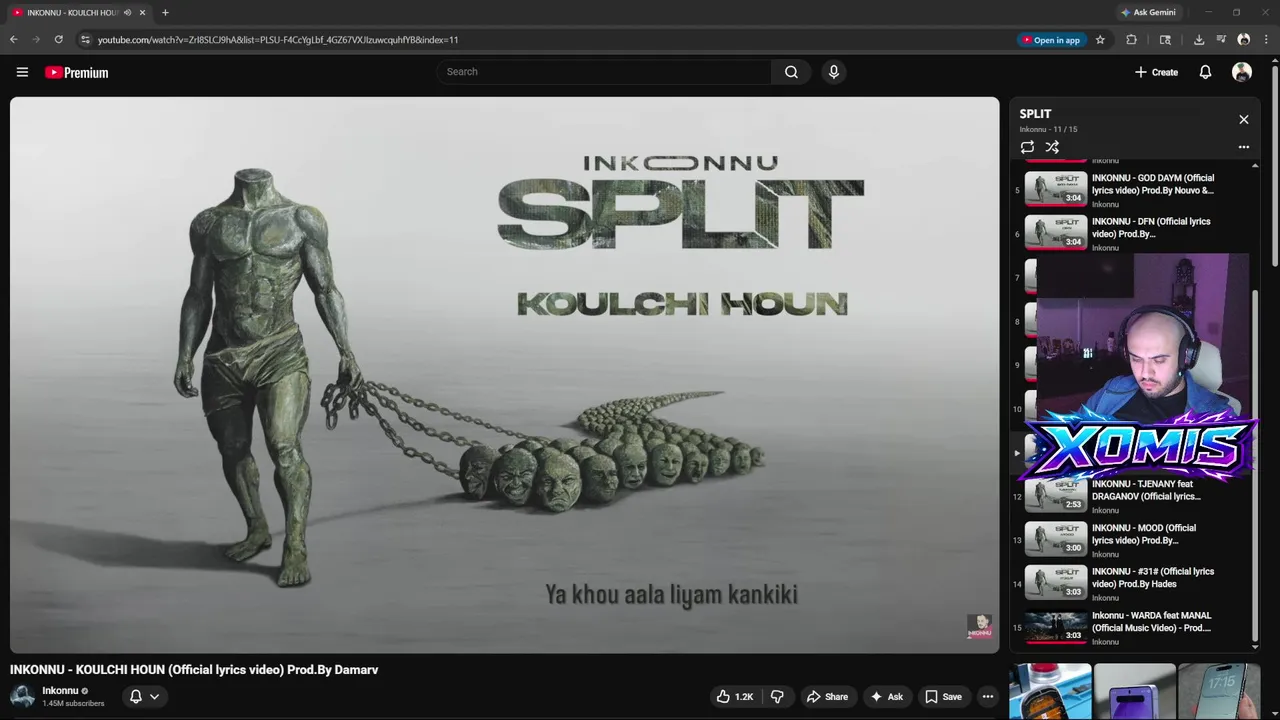Image resolution: width=1280 pixels, height=720 pixels.
Task: Click the Share button
Action: (x=827, y=697)
